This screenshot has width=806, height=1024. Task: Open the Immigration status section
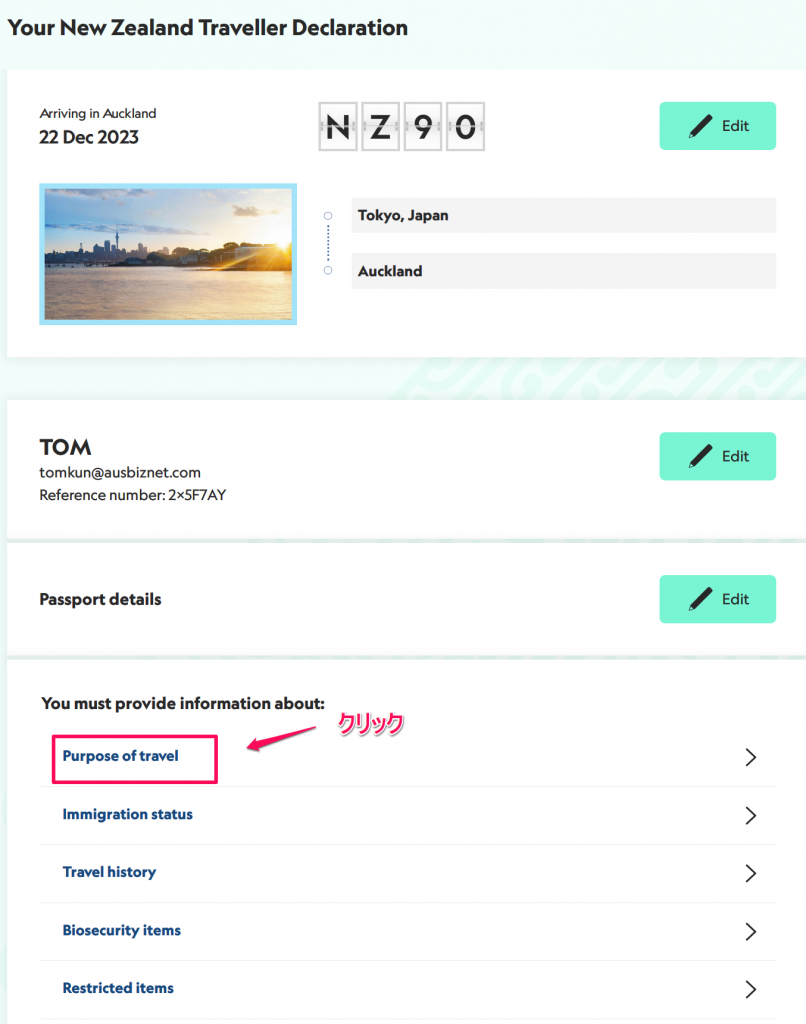(127, 814)
